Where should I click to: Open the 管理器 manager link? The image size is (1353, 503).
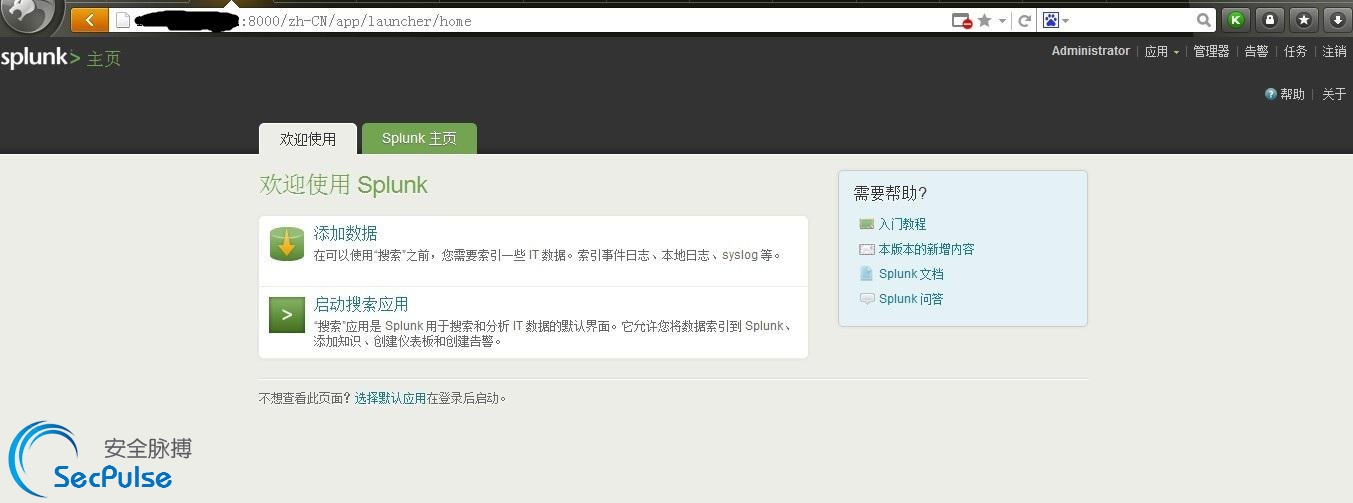click(1211, 51)
